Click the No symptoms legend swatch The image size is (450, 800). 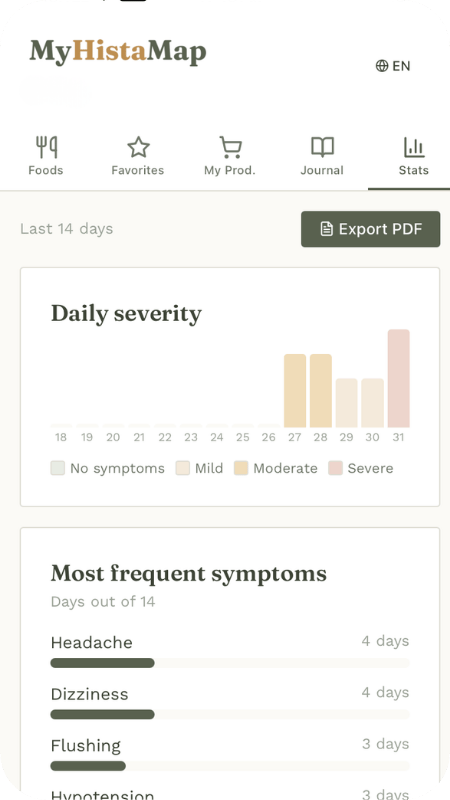coord(58,468)
